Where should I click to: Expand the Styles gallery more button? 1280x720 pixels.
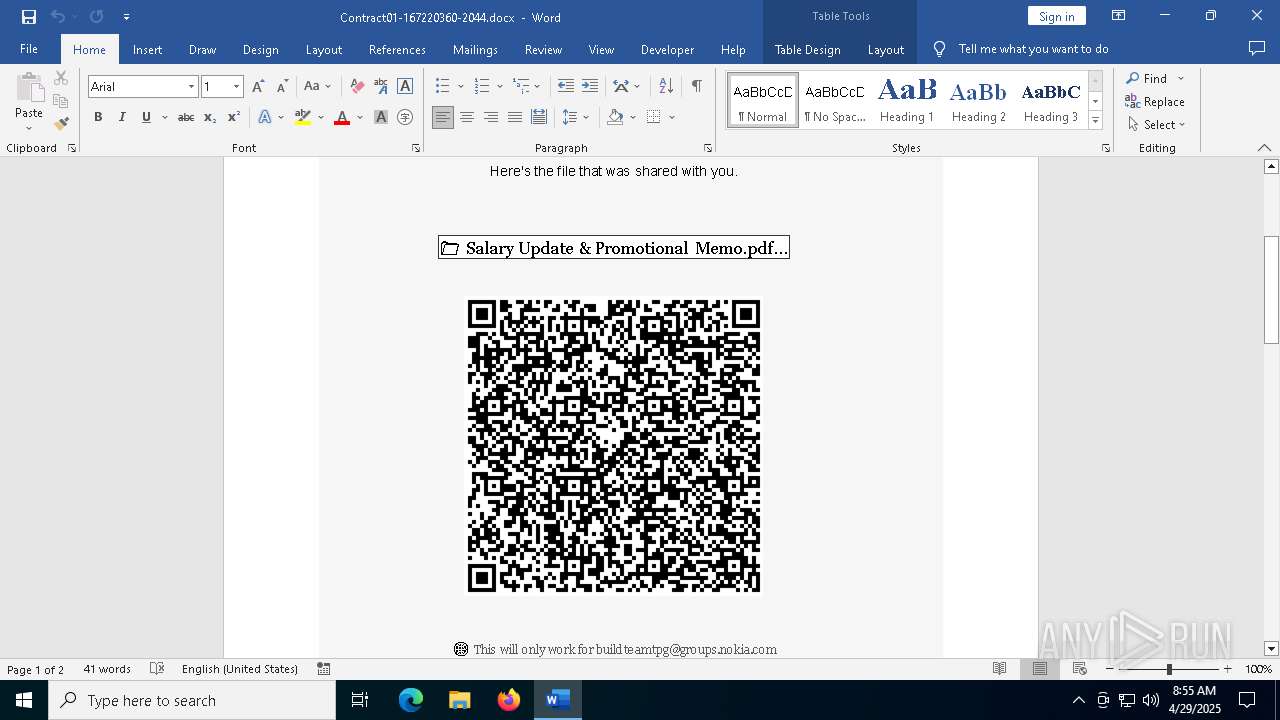(1095, 121)
